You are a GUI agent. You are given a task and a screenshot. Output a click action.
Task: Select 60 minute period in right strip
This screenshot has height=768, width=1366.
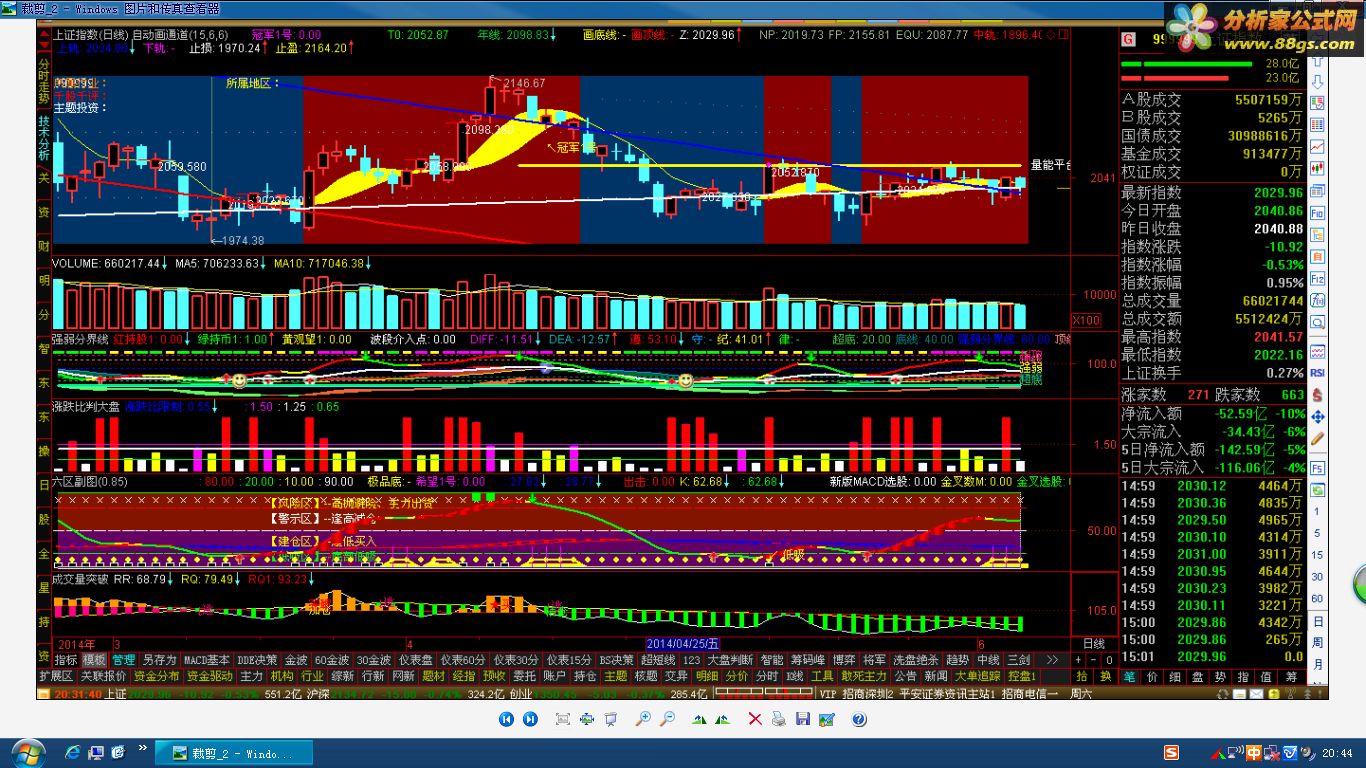point(1317,599)
